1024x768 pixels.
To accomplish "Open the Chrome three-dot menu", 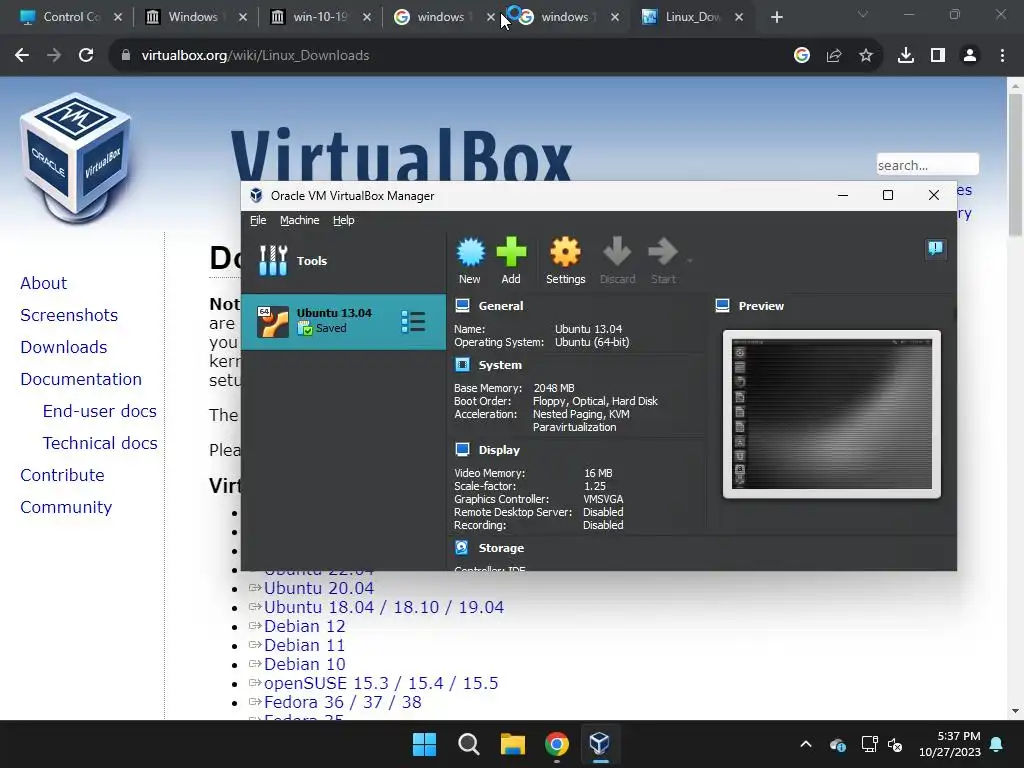I will (1002, 56).
